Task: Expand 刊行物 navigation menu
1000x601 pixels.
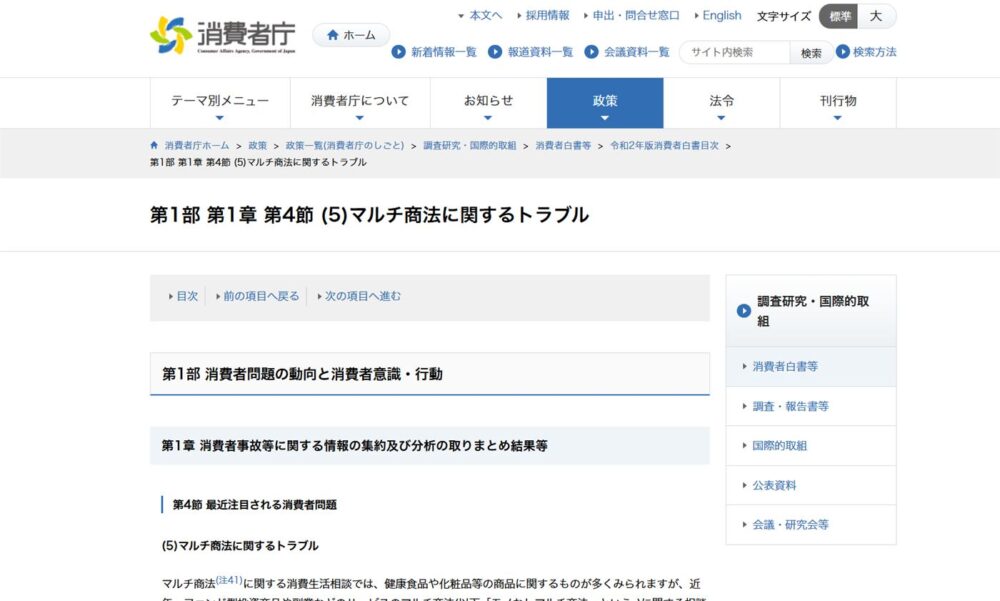Action: click(x=838, y=103)
